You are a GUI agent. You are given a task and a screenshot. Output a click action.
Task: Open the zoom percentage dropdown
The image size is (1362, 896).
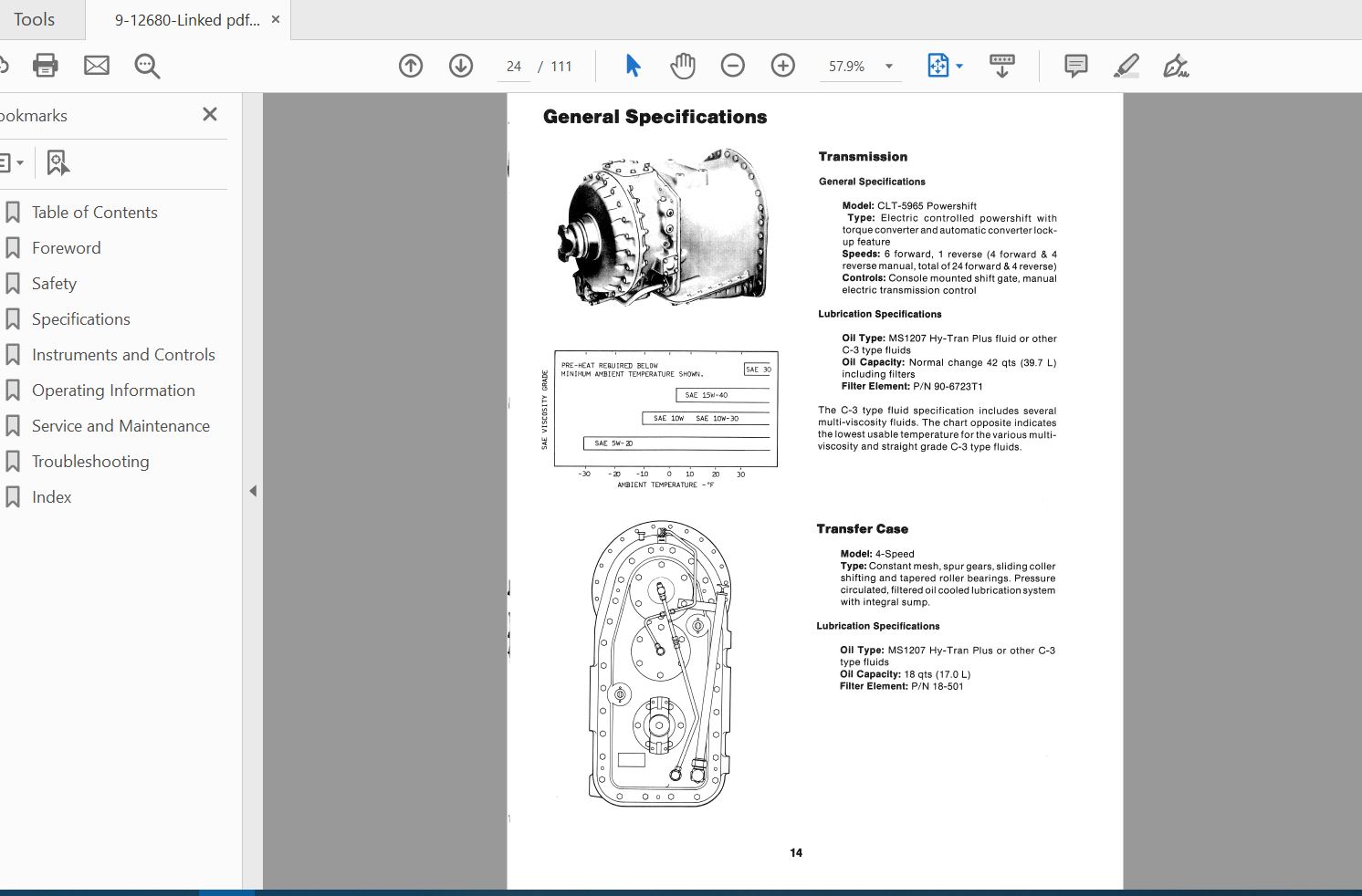(886, 66)
